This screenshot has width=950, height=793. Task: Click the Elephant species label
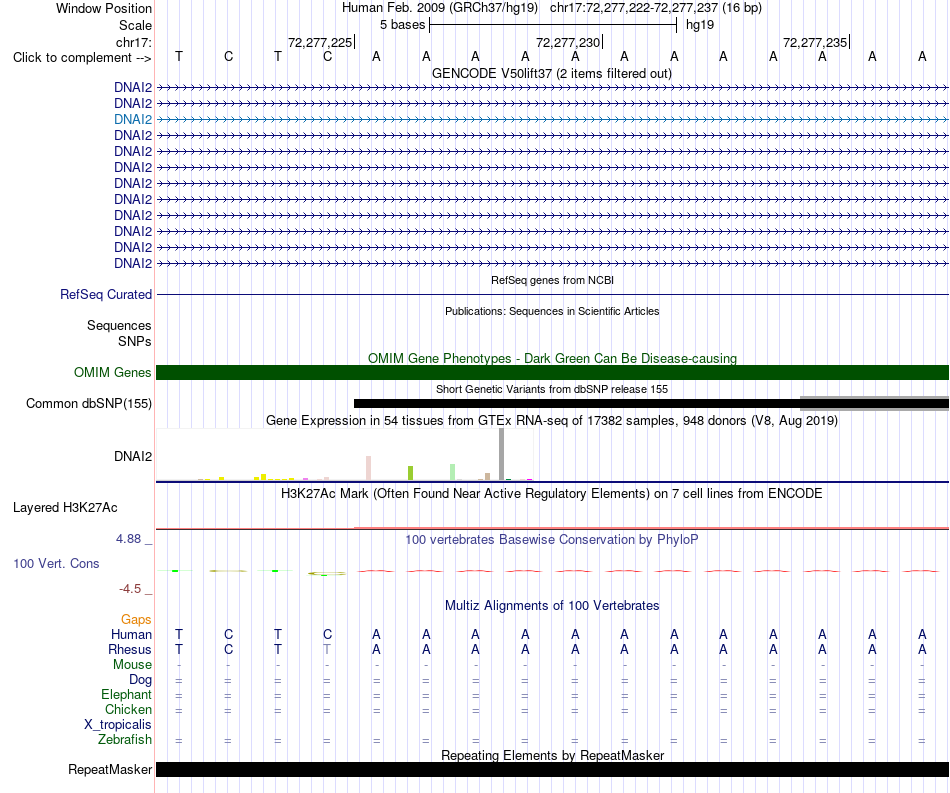126,694
